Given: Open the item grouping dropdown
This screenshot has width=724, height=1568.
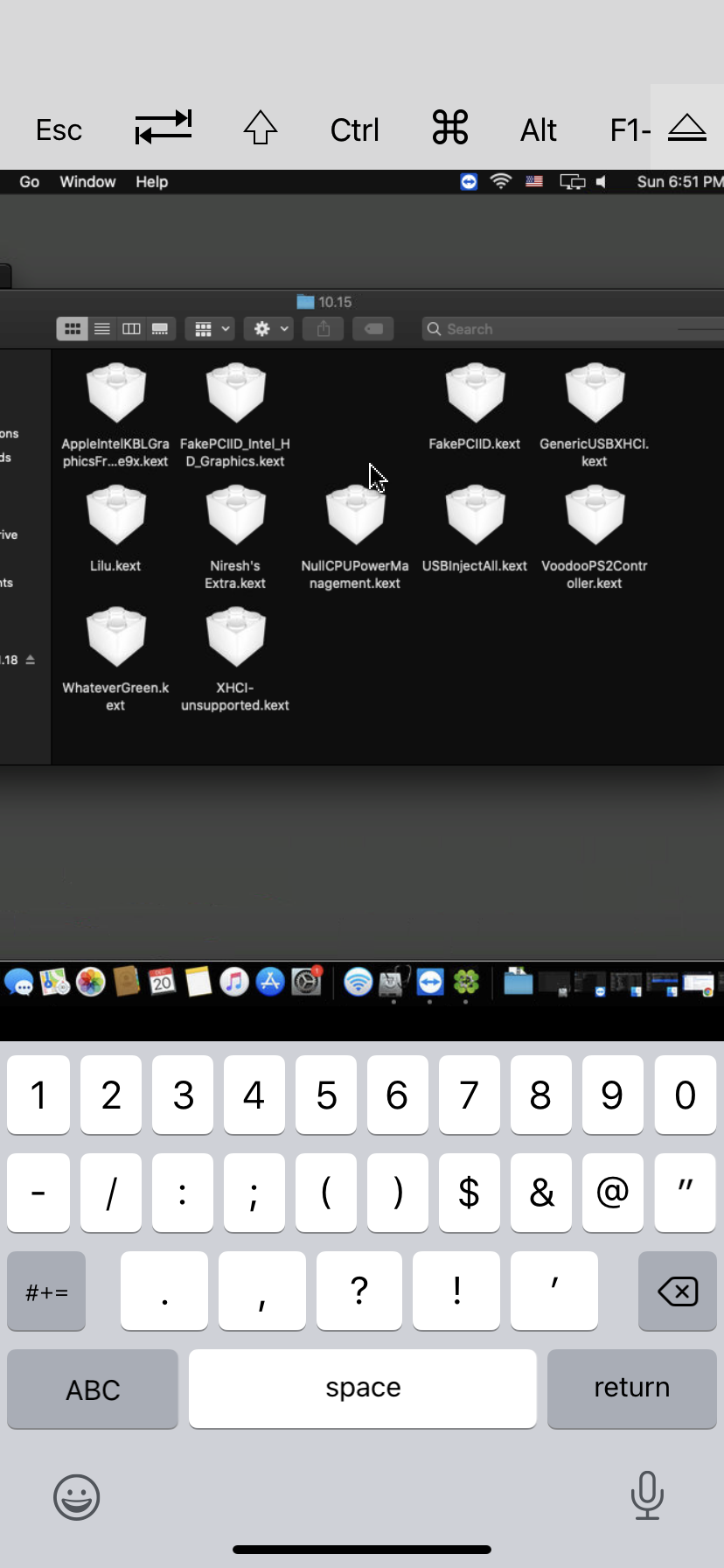Looking at the screenshot, I should pyautogui.click(x=210, y=329).
